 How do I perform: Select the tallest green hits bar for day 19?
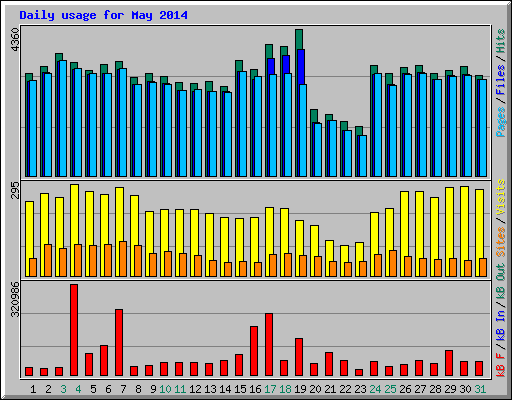(x=299, y=39)
